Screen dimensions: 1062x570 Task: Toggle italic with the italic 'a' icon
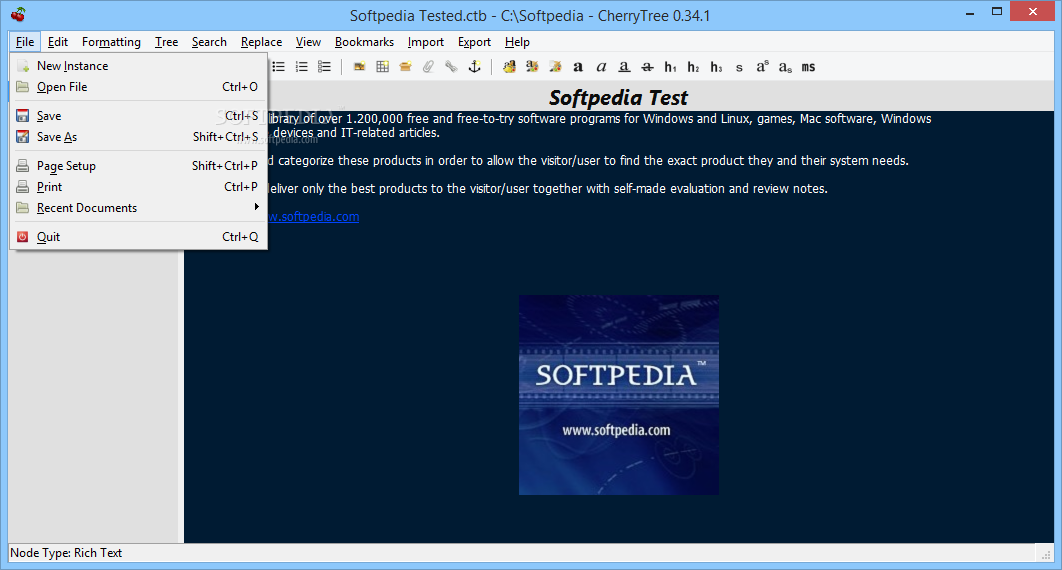point(601,66)
